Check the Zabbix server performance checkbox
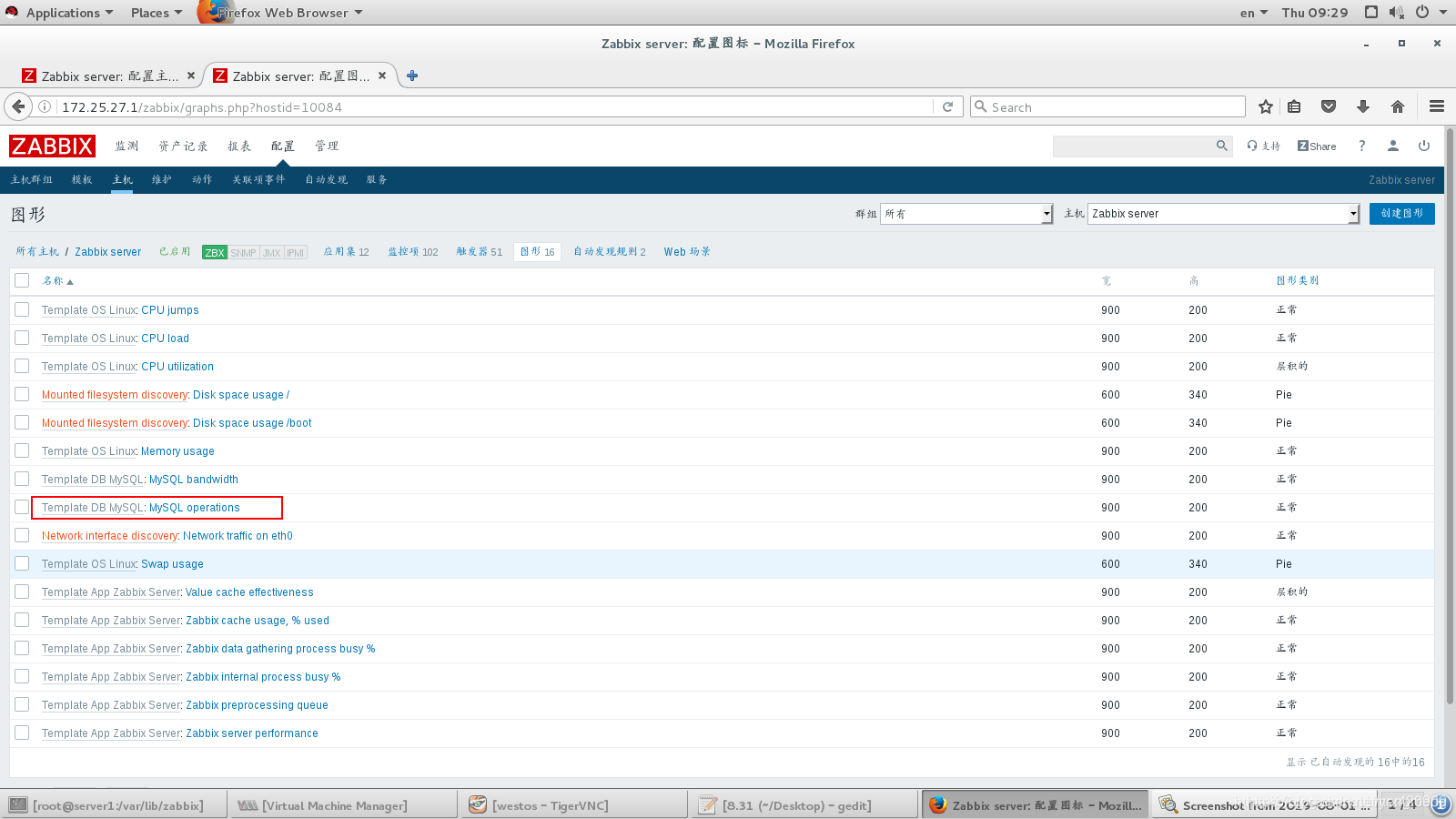The width and height of the screenshot is (1456, 819). [22, 733]
